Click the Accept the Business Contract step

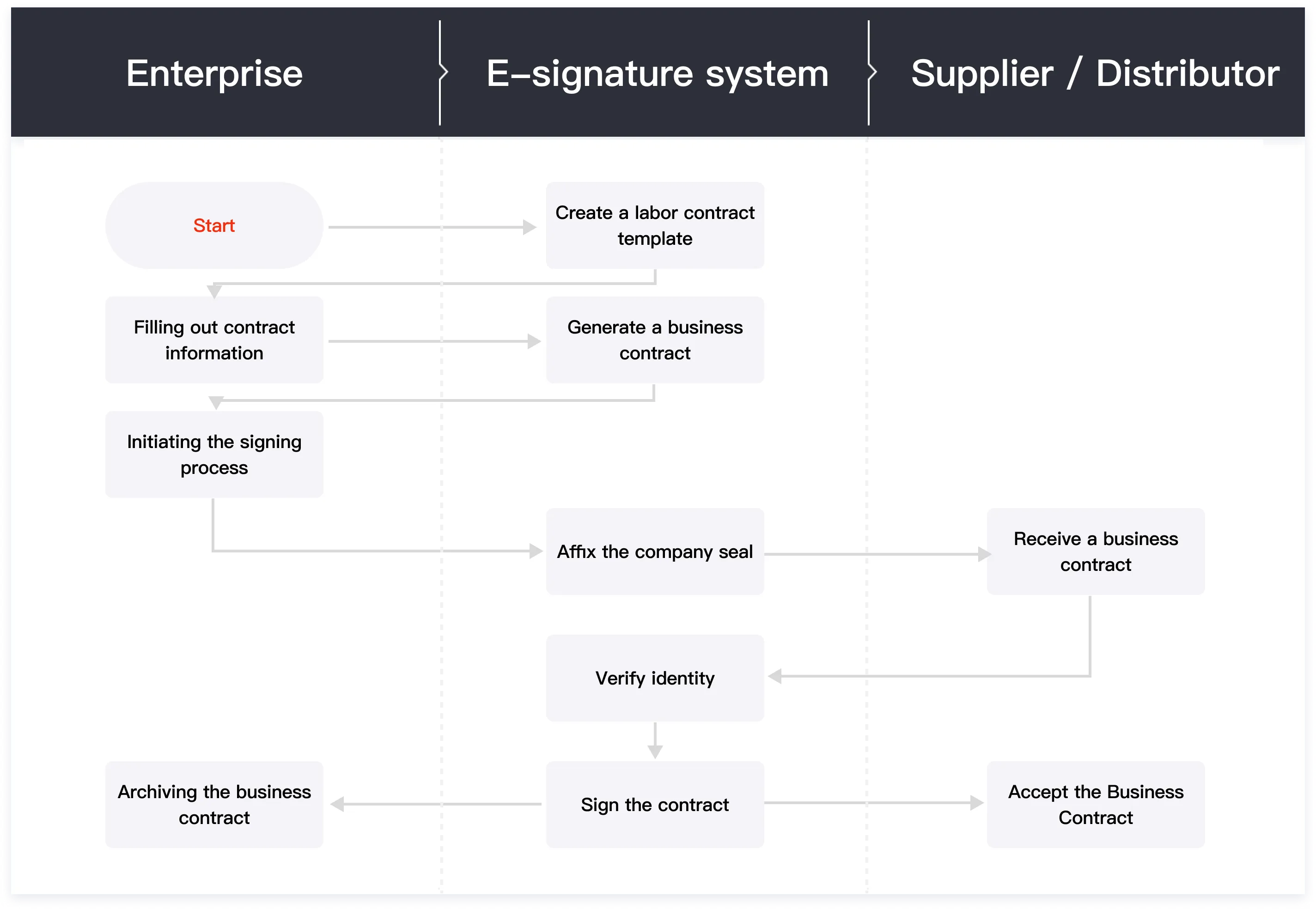[x=1095, y=804]
